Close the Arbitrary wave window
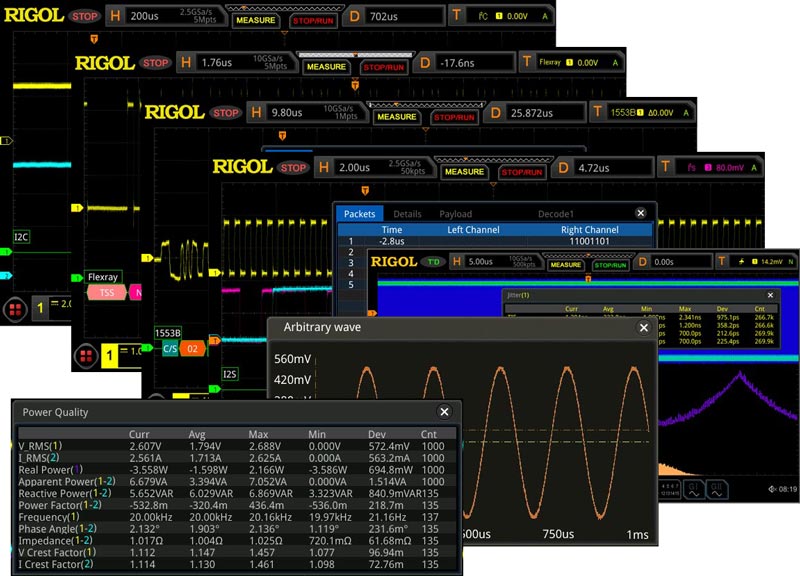The width and height of the screenshot is (800, 576). [643, 327]
